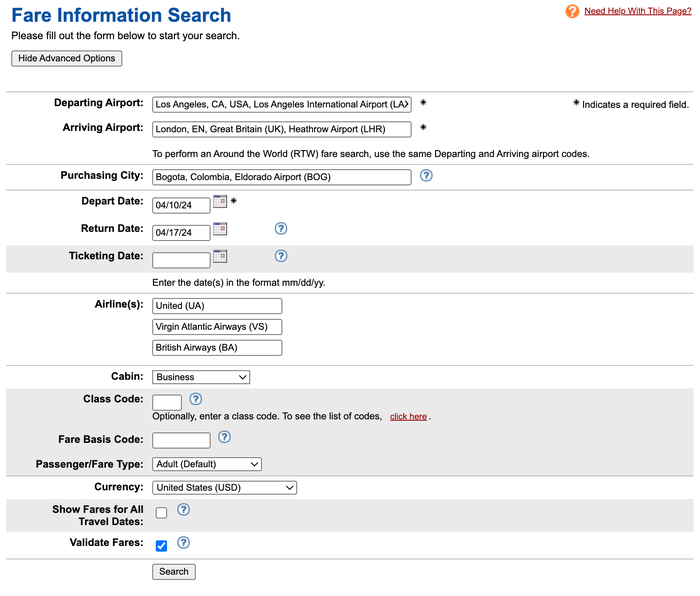Open the Cabin dropdown showing Business

(x=201, y=377)
